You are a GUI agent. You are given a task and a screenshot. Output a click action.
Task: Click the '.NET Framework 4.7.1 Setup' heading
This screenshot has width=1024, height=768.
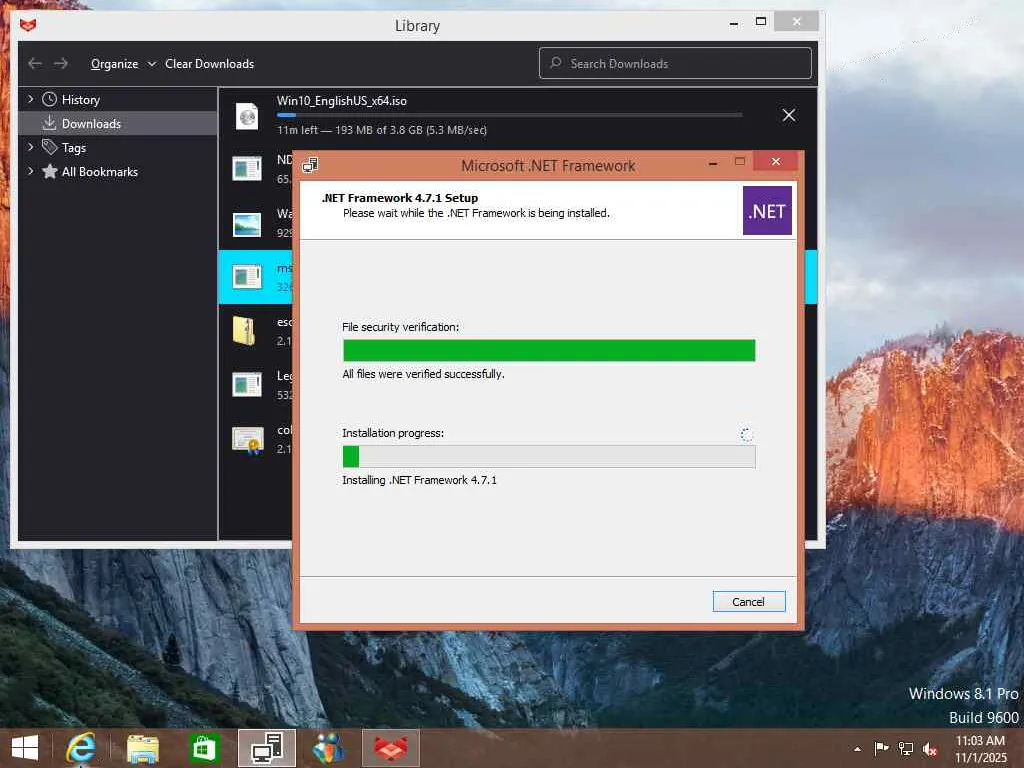click(400, 198)
